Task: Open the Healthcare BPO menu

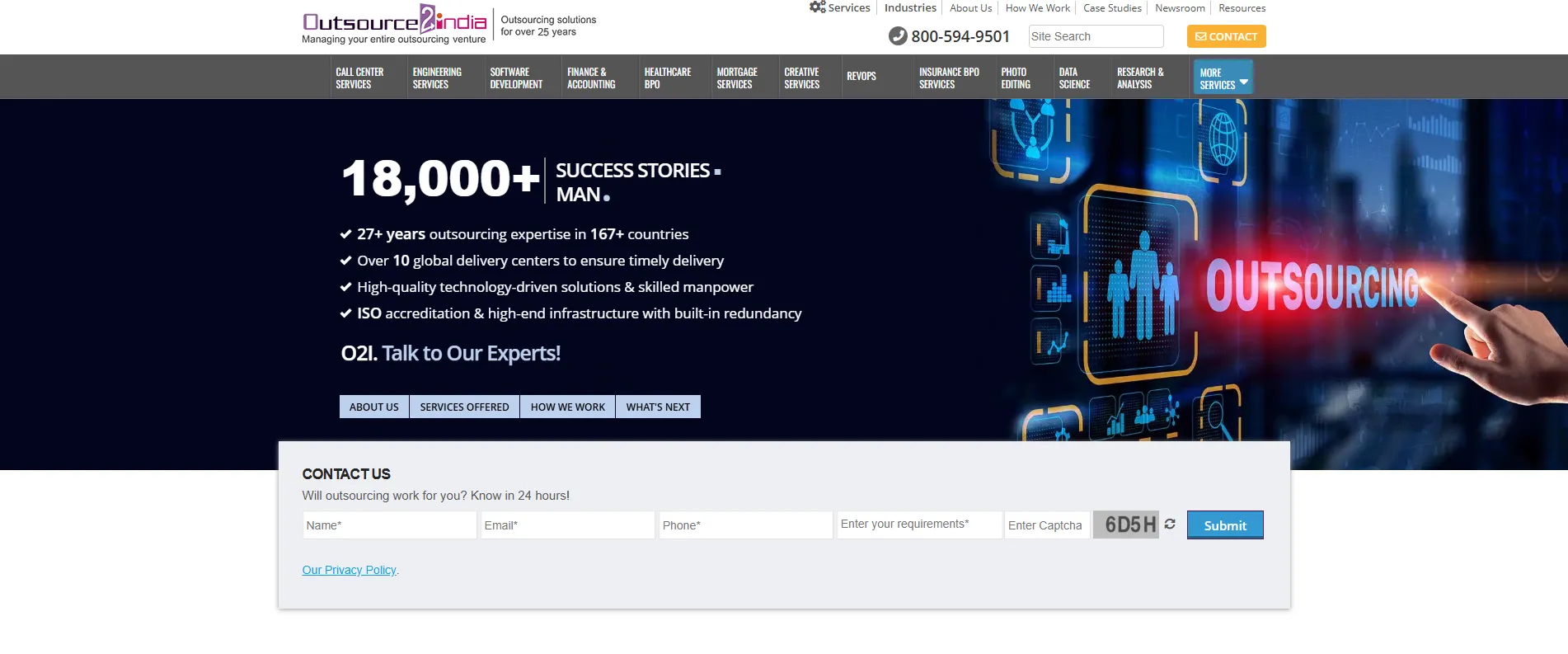Action: coord(667,78)
